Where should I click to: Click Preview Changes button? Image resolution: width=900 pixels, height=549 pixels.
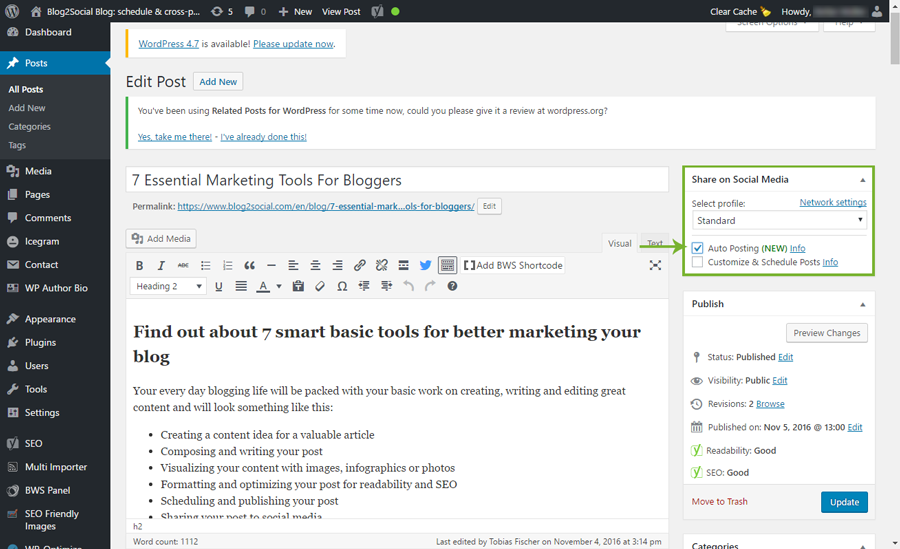click(x=827, y=333)
